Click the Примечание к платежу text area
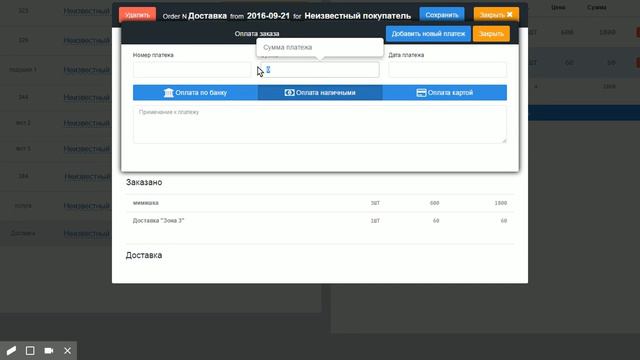This screenshot has height=360, width=640. point(320,124)
